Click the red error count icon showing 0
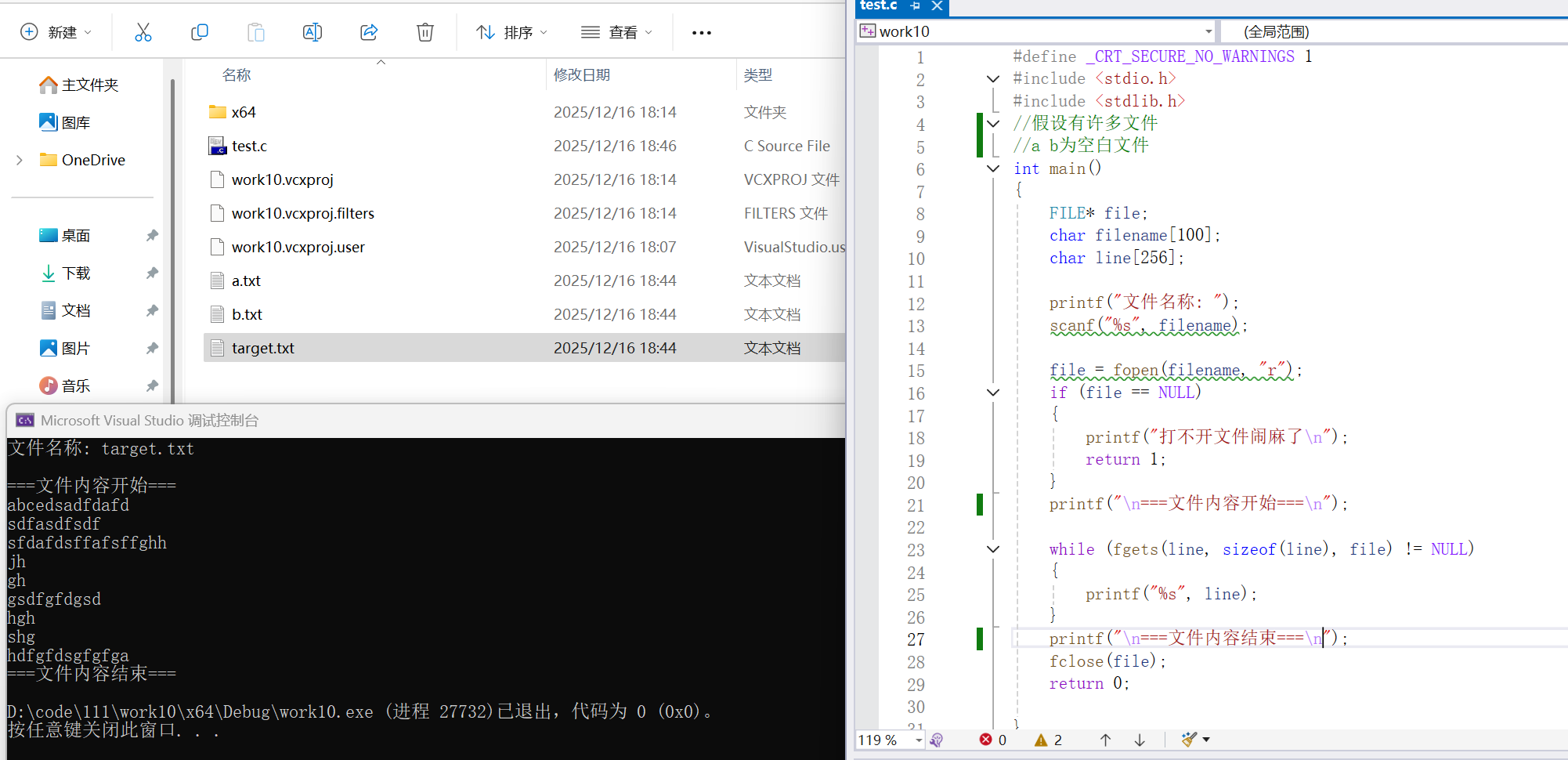The width and height of the screenshot is (1568, 760). (x=986, y=740)
